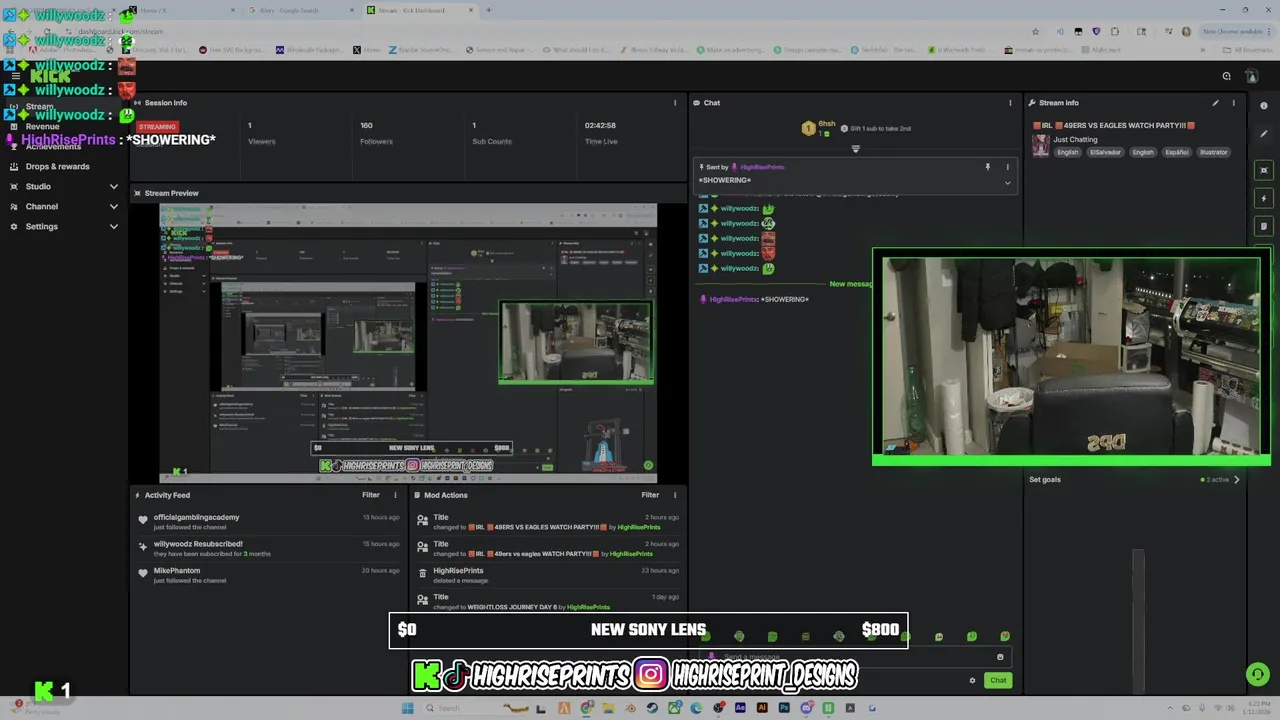The height and width of the screenshot is (720, 1280).
Task: Jump to New messages in chat
Action: tap(851, 284)
